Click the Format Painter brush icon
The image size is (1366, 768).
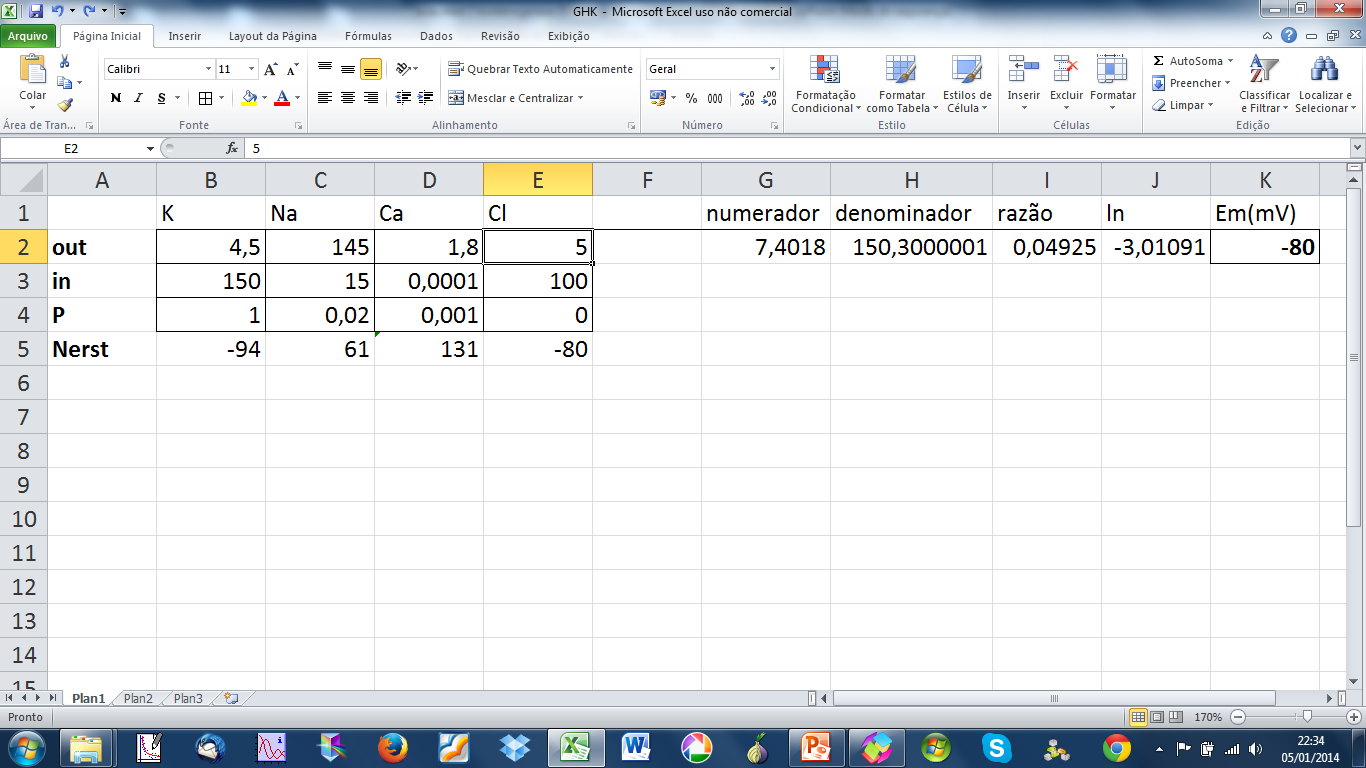tap(65, 104)
